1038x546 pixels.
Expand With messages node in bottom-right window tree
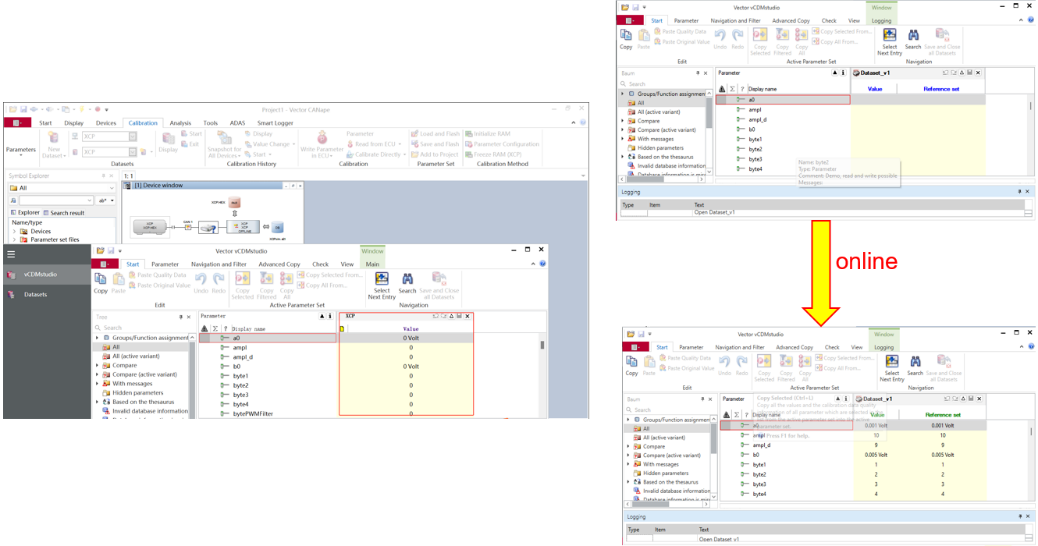[x=628, y=464]
